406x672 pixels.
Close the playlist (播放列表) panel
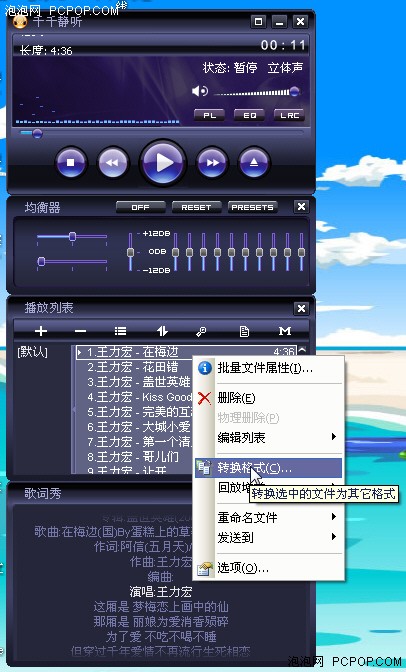coord(301,308)
